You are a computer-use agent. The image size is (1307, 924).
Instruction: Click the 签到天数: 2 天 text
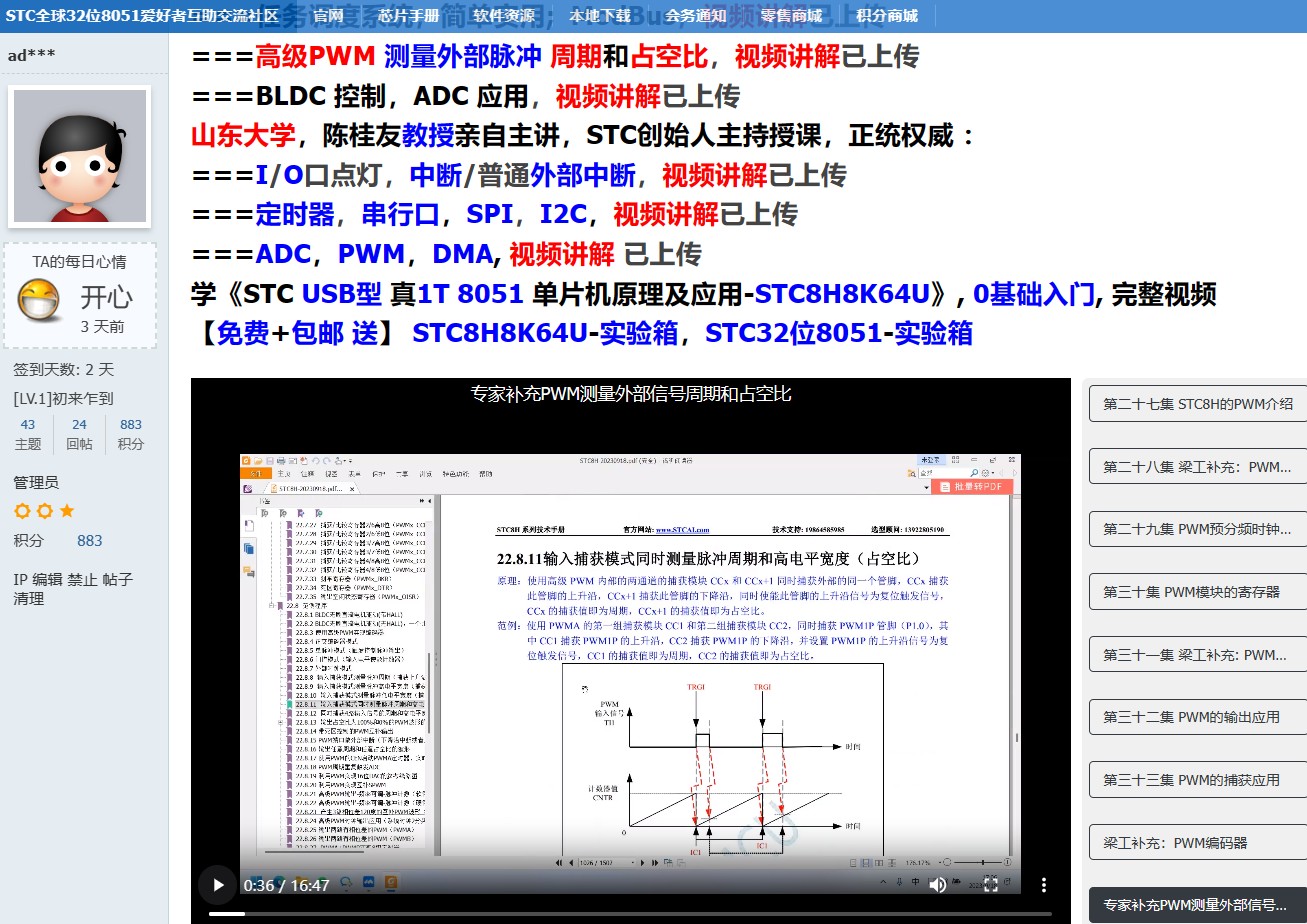pyautogui.click(x=64, y=369)
